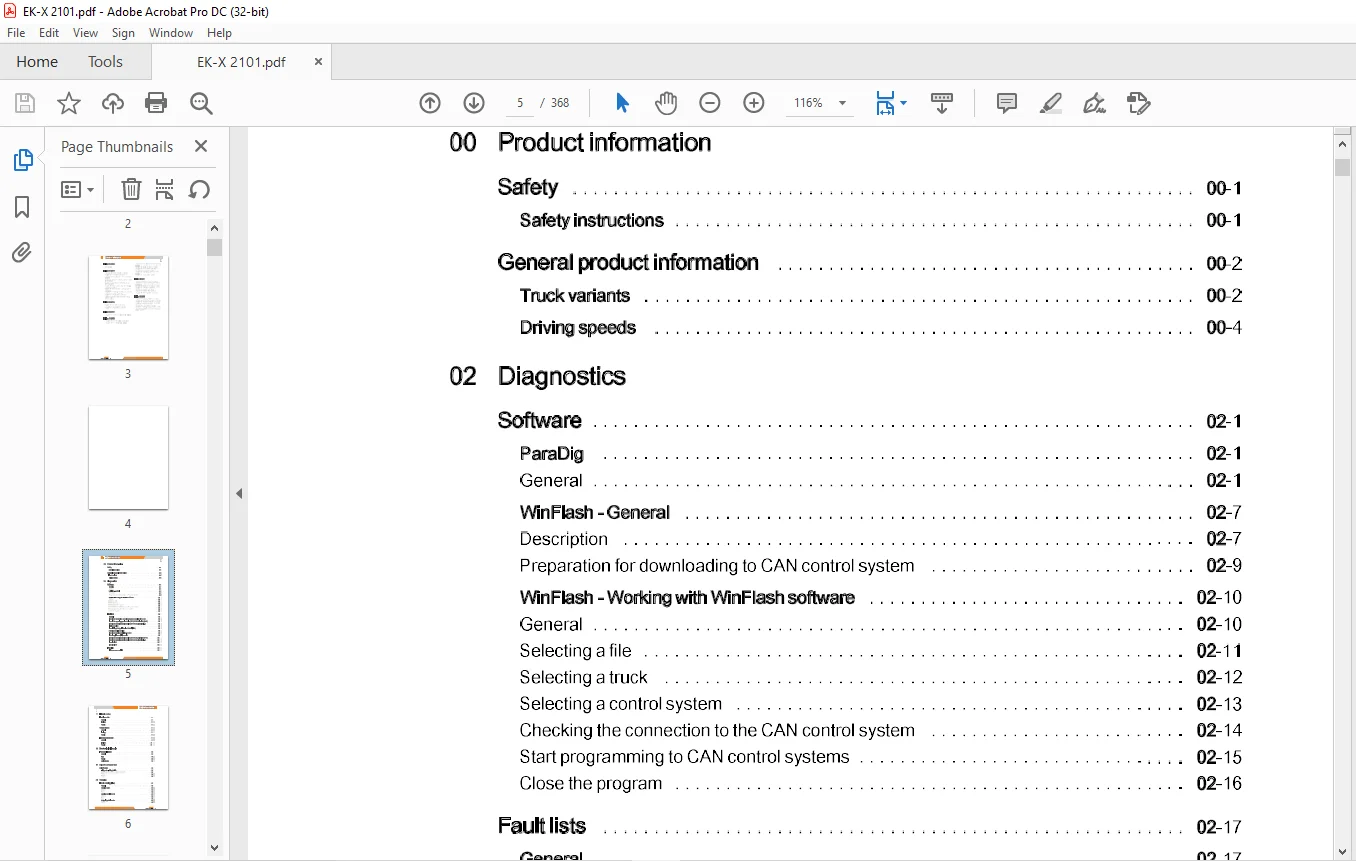
Task: Open the thumbnail options dropdown
Action: click(x=77, y=189)
